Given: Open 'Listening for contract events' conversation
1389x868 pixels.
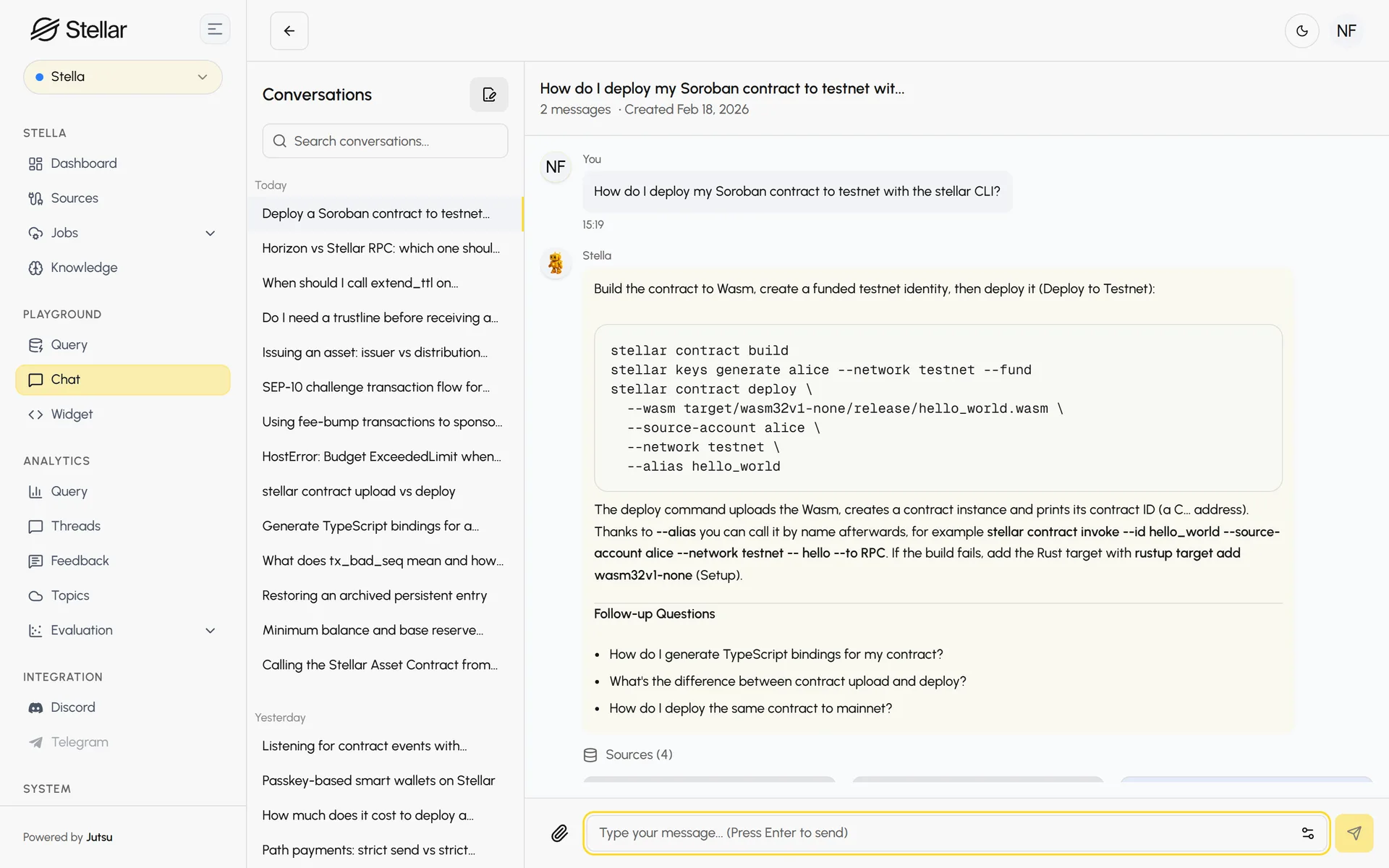Looking at the screenshot, I should 385,746.
